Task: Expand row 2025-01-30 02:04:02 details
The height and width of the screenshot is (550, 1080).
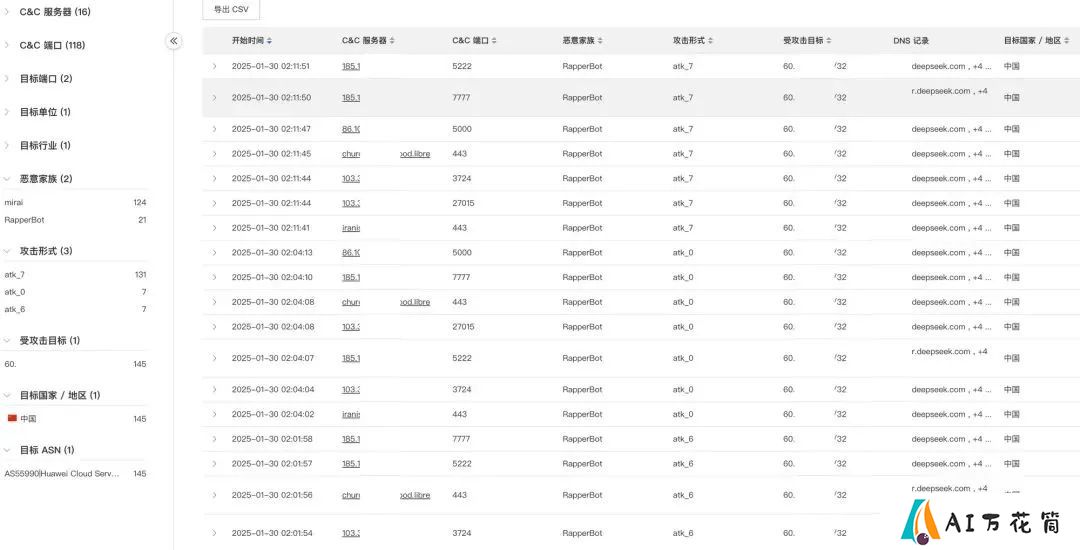Action: click(x=214, y=414)
